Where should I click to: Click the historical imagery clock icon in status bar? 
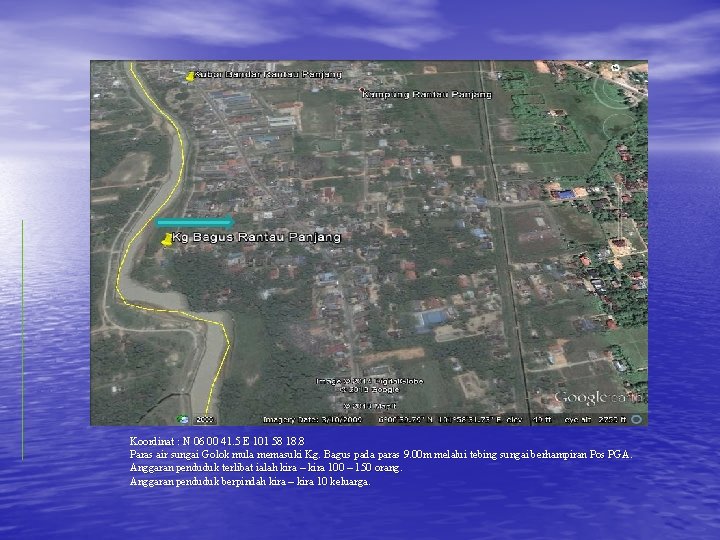(x=183, y=419)
